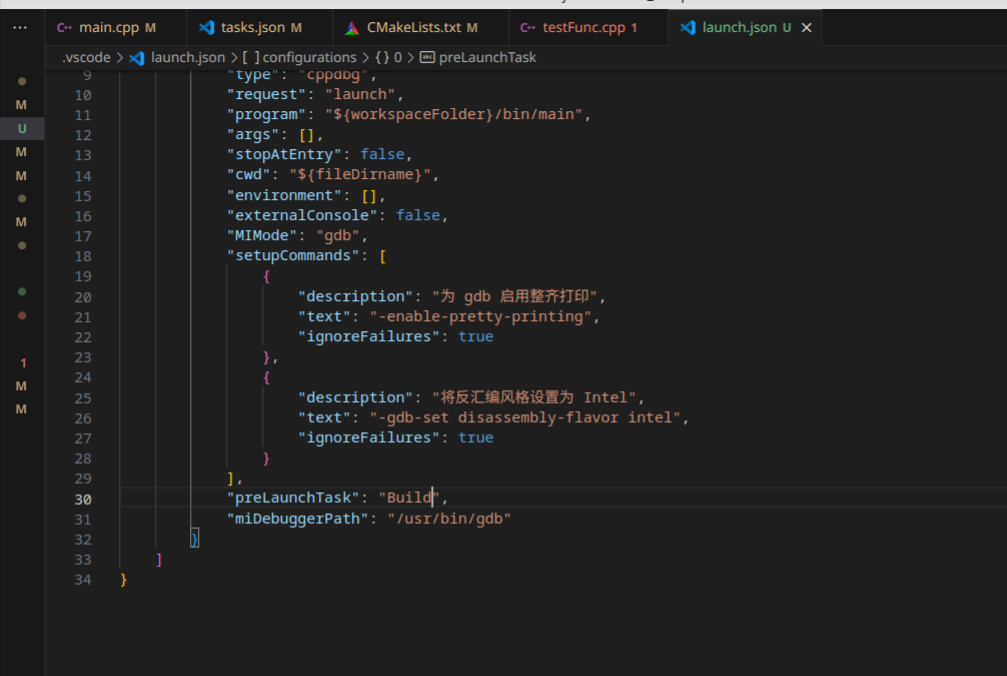Screen dimensions: 1007x676
Task: Click the "launch" request value
Action: pos(360,94)
